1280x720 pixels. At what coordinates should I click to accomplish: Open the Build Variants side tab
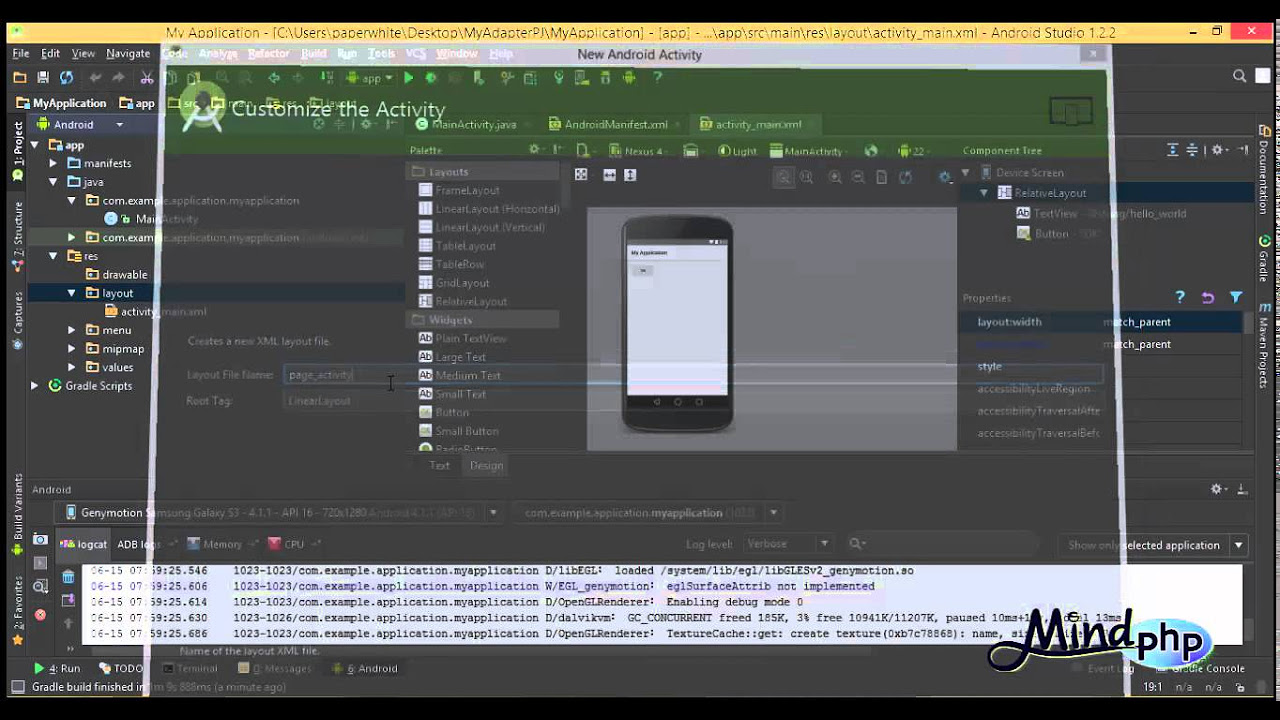pos(17,515)
